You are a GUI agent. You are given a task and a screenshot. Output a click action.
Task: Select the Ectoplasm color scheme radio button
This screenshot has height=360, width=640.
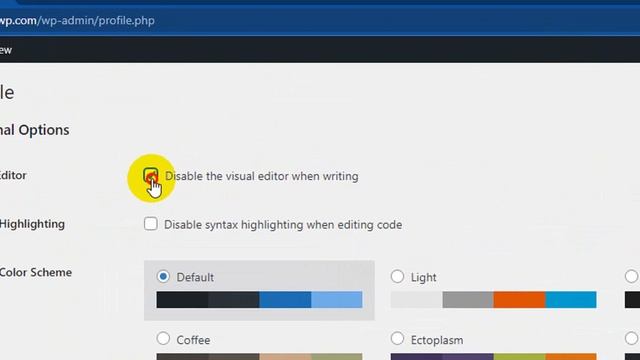tap(397, 338)
